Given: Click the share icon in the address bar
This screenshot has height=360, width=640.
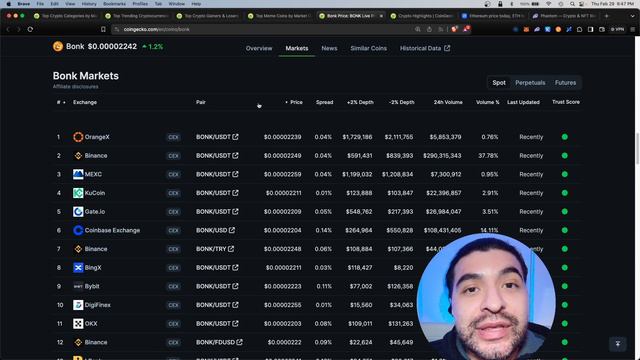Looking at the screenshot, I should 429,29.
